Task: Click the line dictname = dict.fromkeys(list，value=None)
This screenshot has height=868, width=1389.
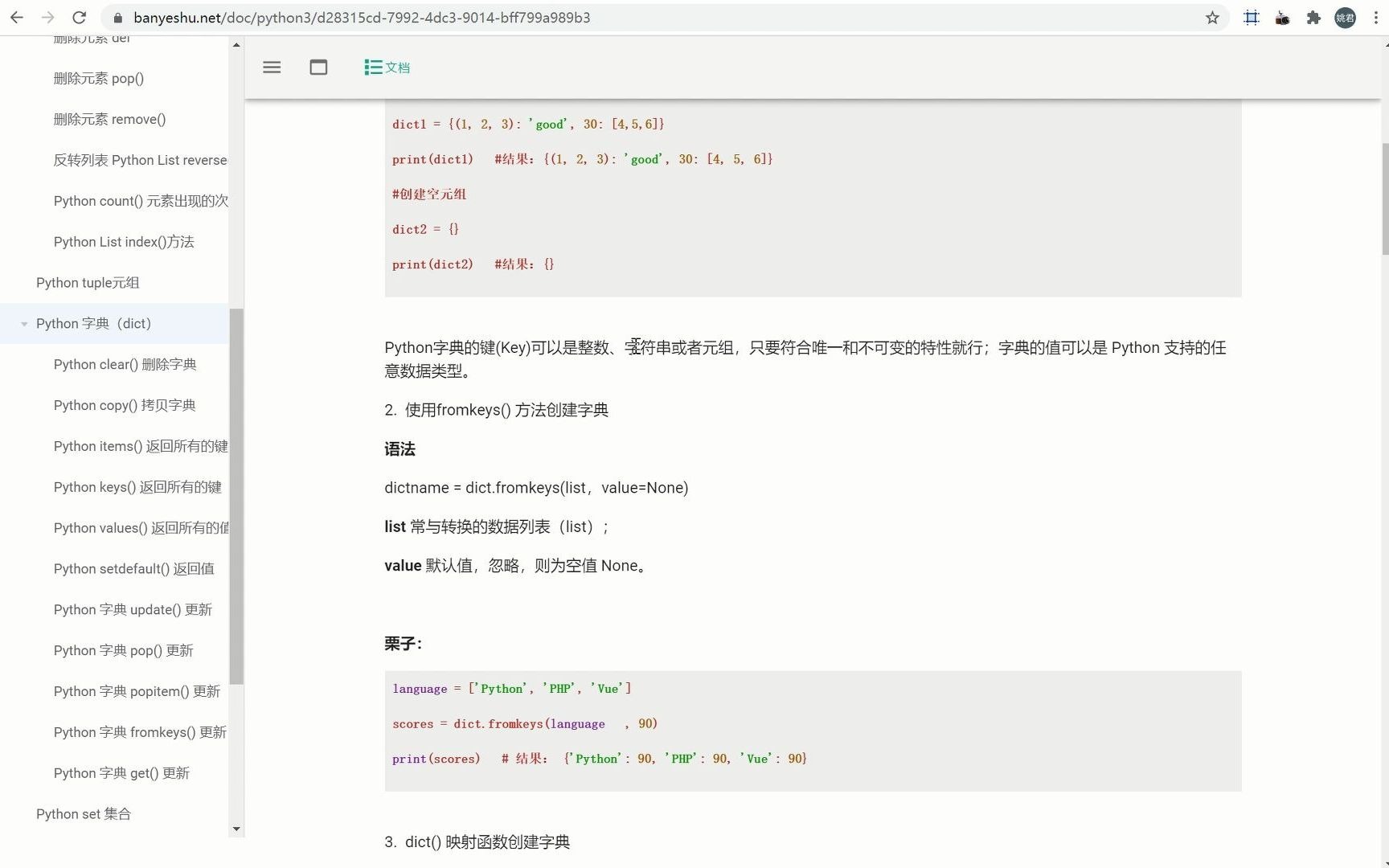Action: point(536,488)
